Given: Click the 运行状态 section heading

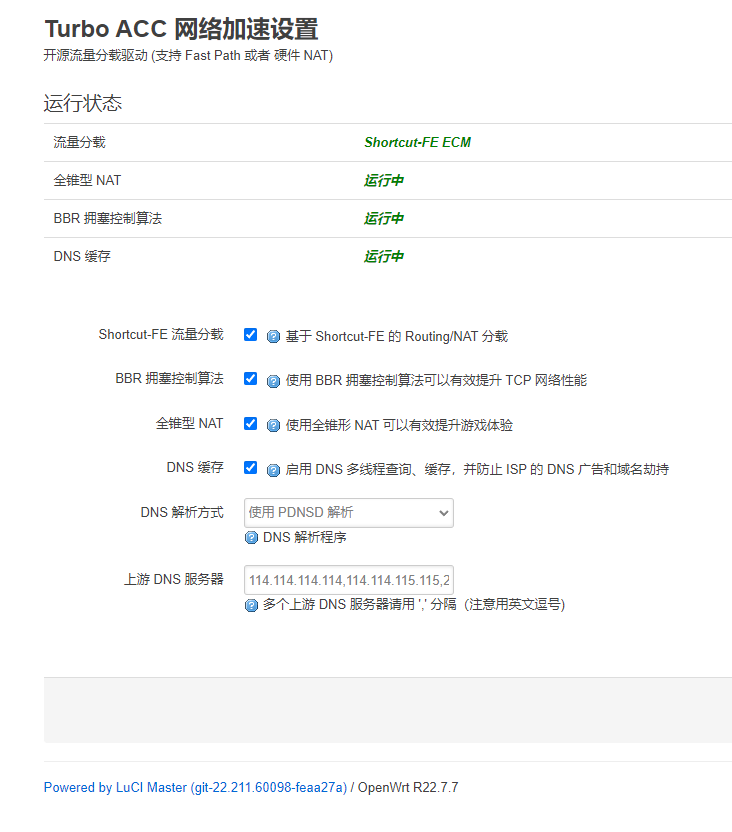Looking at the screenshot, I should click(83, 103).
